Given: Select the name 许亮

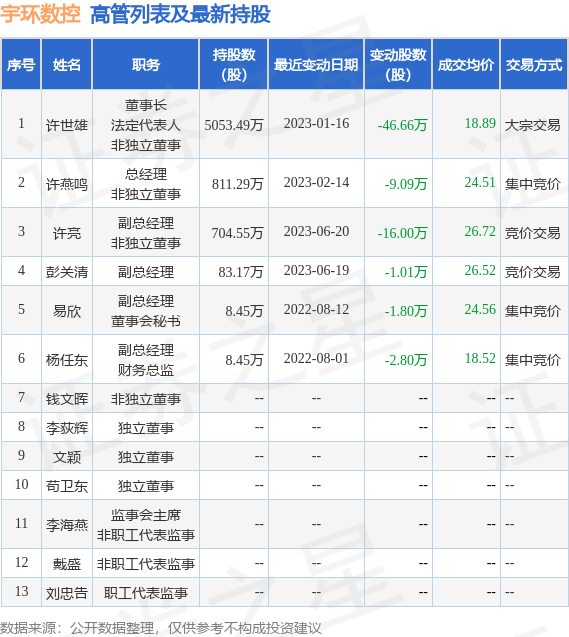Looking at the screenshot, I should pos(67,233).
